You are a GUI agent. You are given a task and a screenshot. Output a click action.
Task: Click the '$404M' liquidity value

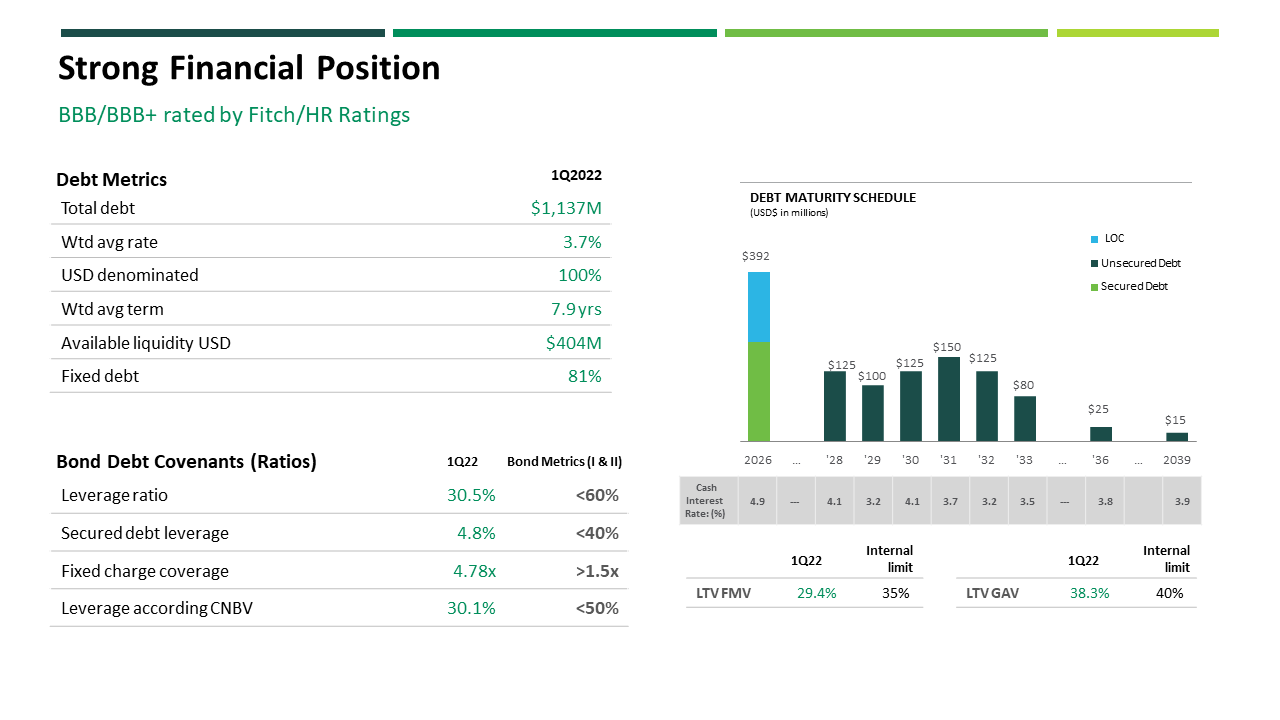tap(574, 343)
